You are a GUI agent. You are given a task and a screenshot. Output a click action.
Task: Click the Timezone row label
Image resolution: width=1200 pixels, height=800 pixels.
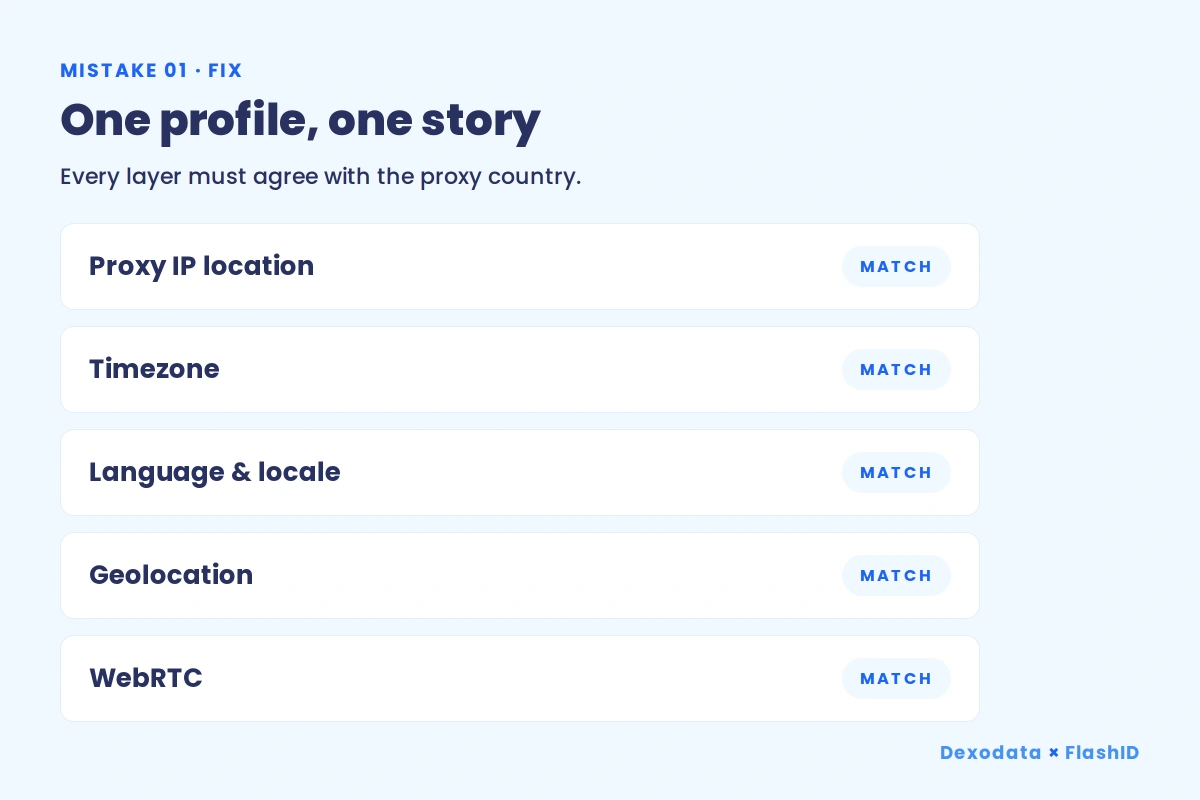tap(154, 369)
